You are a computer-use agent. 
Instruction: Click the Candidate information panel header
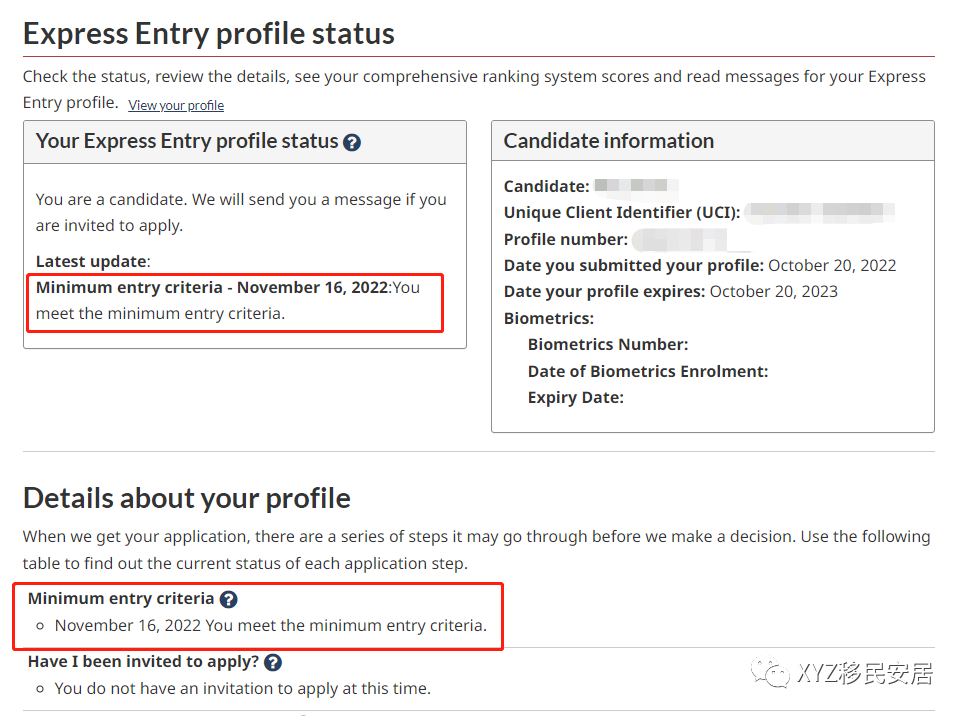[x=609, y=141]
